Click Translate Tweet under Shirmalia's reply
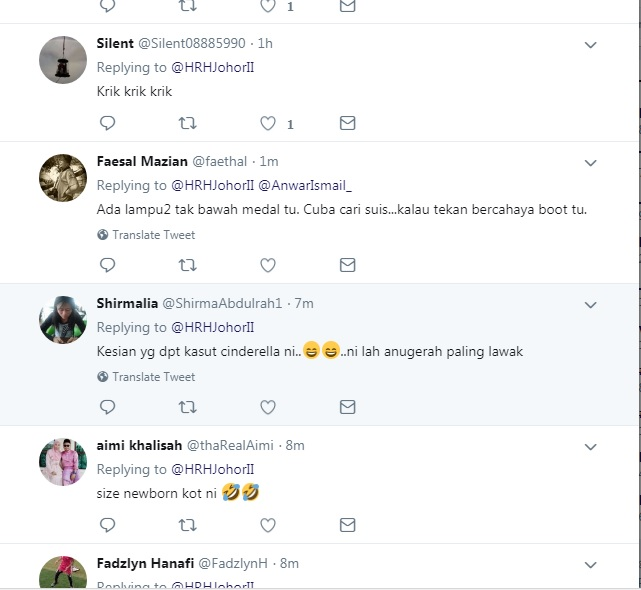The image size is (641, 590). point(153,377)
